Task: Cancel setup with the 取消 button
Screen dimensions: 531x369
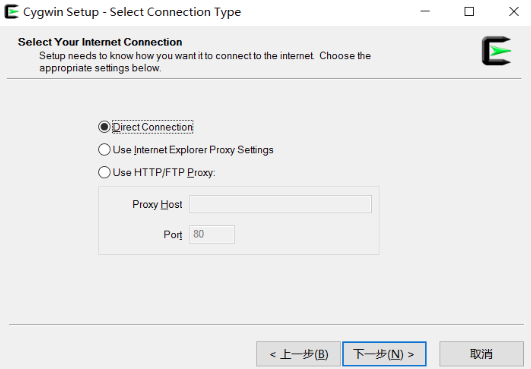Action: click(481, 354)
